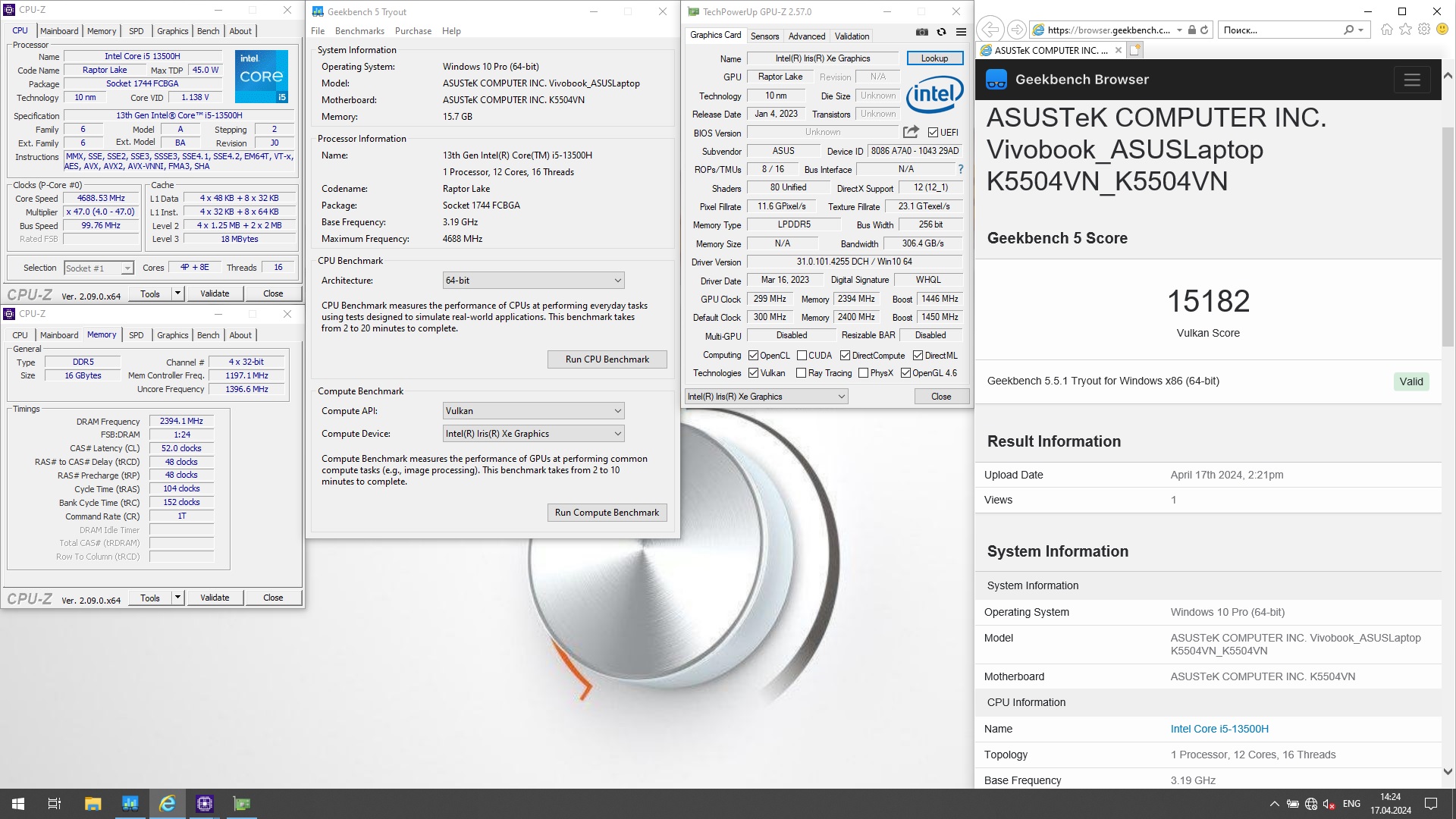
Task: Expand the Tools arrow in the top CPU-Z window
Action: (x=177, y=293)
